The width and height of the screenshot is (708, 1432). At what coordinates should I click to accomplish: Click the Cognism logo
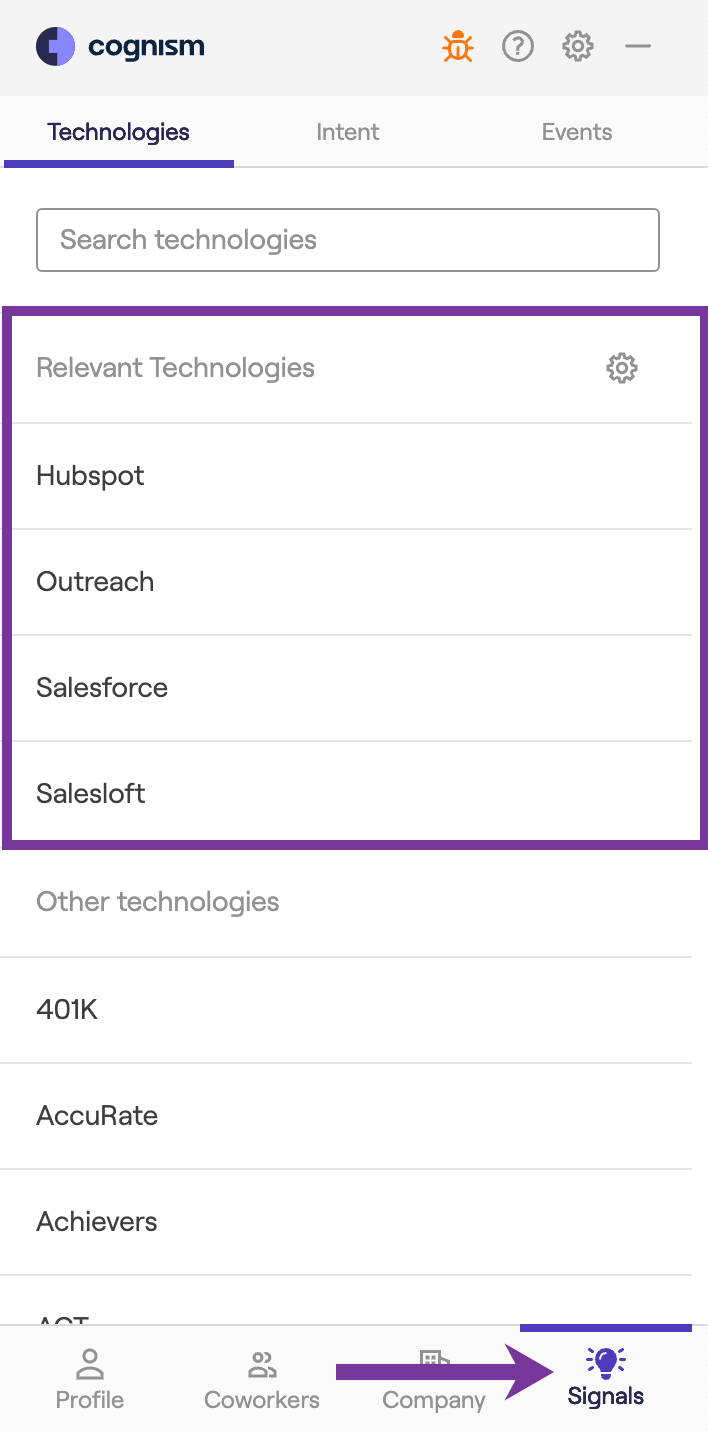point(120,46)
